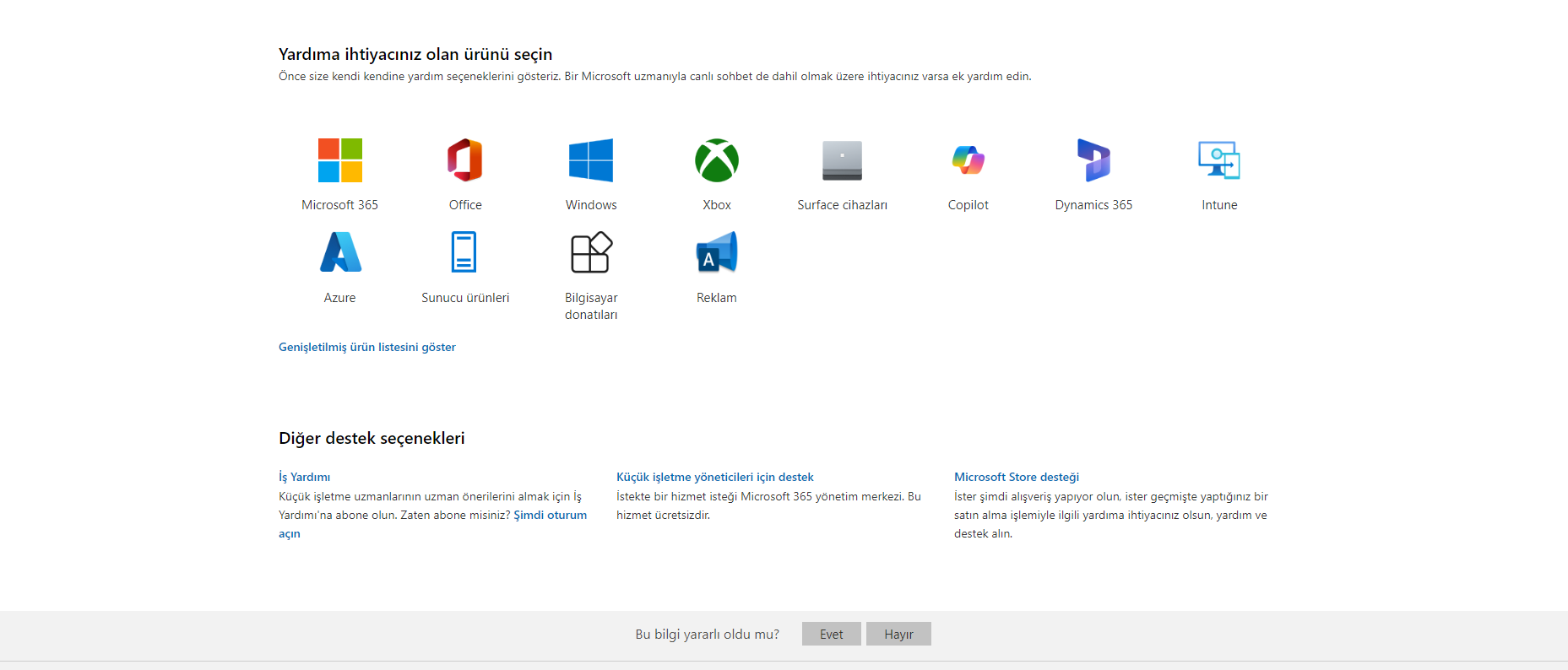Click the heading 'Yardıma ihtiyacınız olan ürünü seçin'
The width and height of the screenshot is (1568, 670).
coord(415,54)
